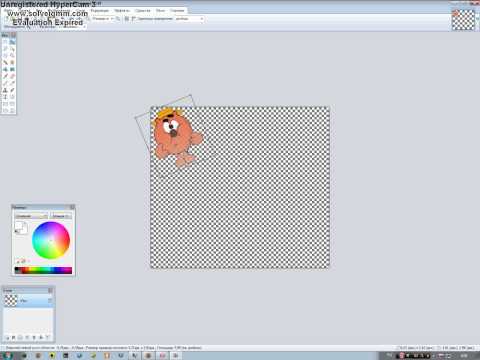Select the Move Selection tool

tap(12, 49)
